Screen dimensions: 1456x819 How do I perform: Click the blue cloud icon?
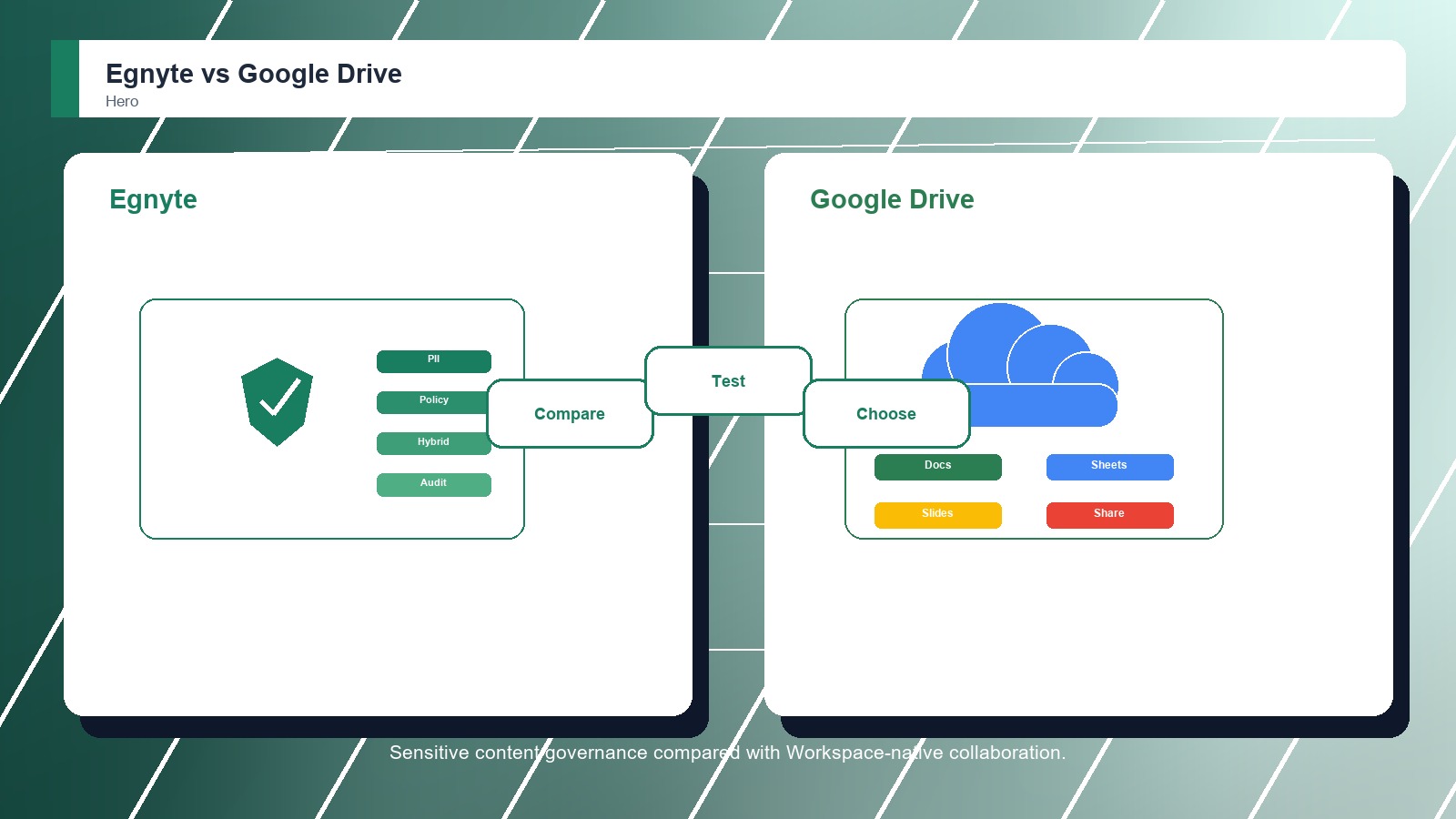coord(1019,365)
